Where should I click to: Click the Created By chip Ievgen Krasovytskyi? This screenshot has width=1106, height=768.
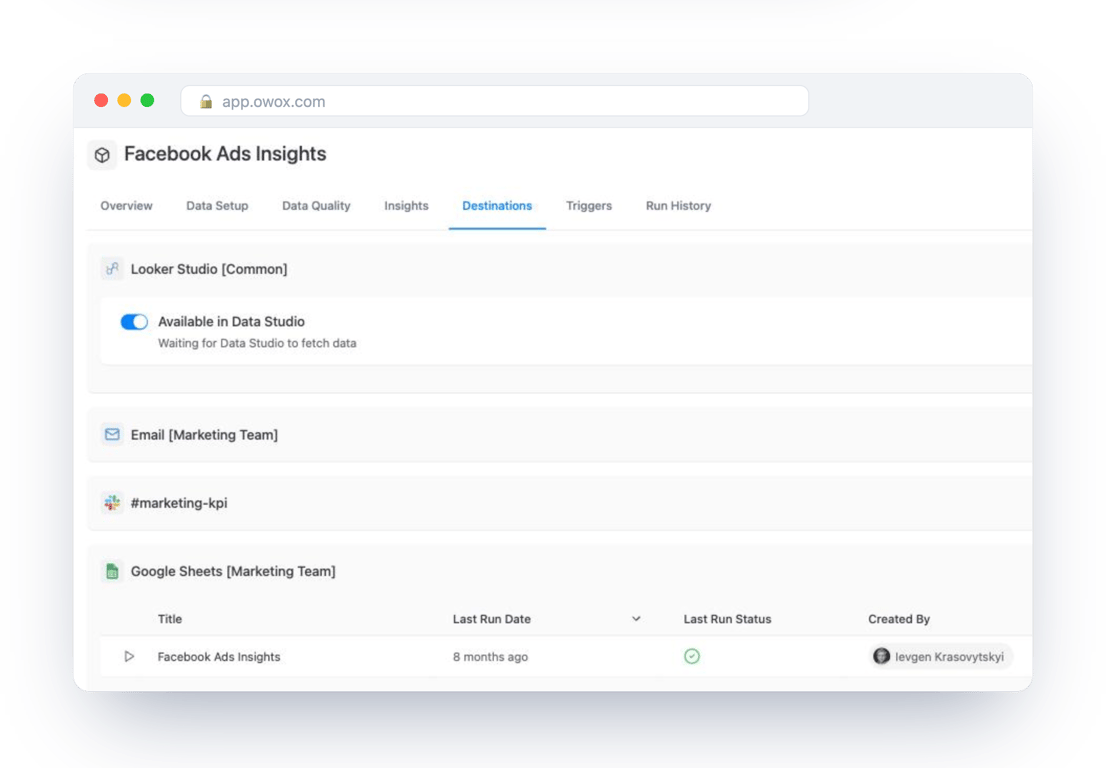point(941,657)
